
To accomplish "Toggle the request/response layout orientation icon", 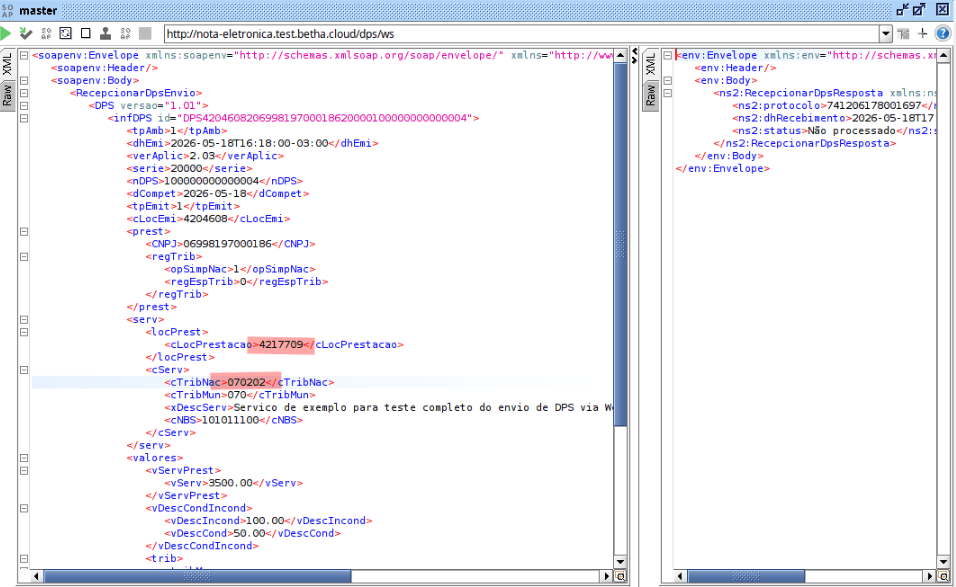I will 904,34.
